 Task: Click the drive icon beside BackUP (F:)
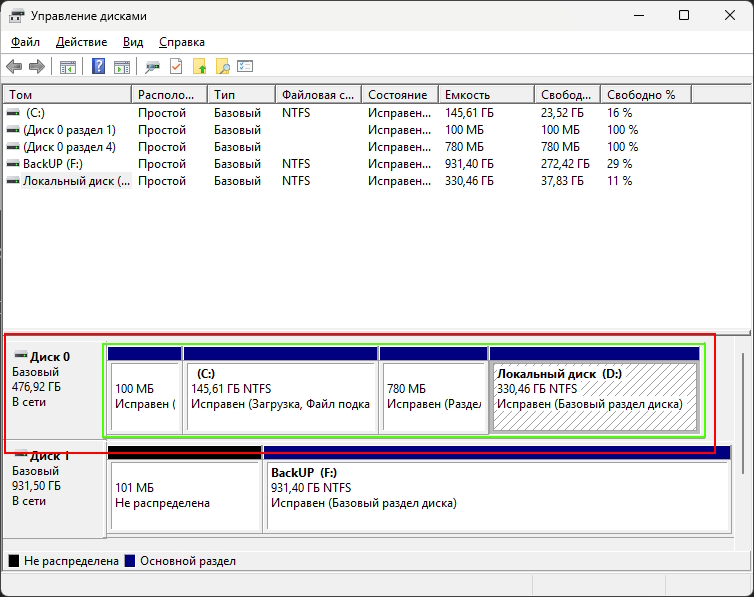click(13, 164)
